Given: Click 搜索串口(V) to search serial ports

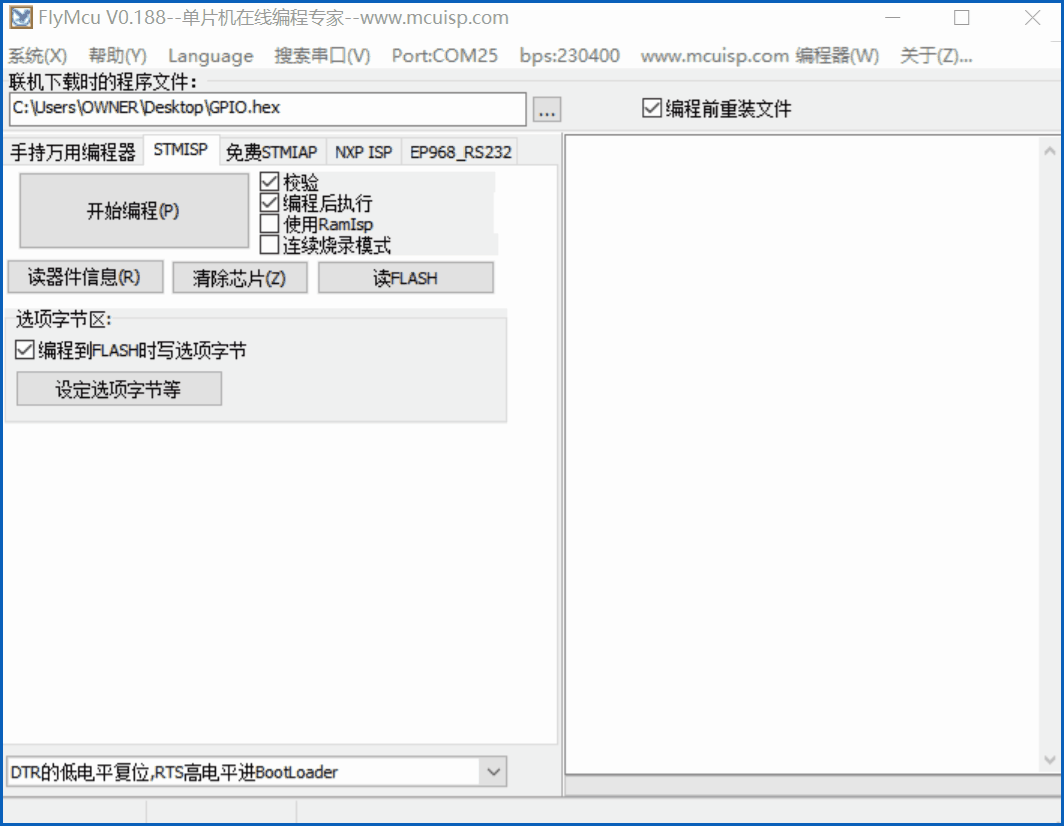Looking at the screenshot, I should point(322,56).
